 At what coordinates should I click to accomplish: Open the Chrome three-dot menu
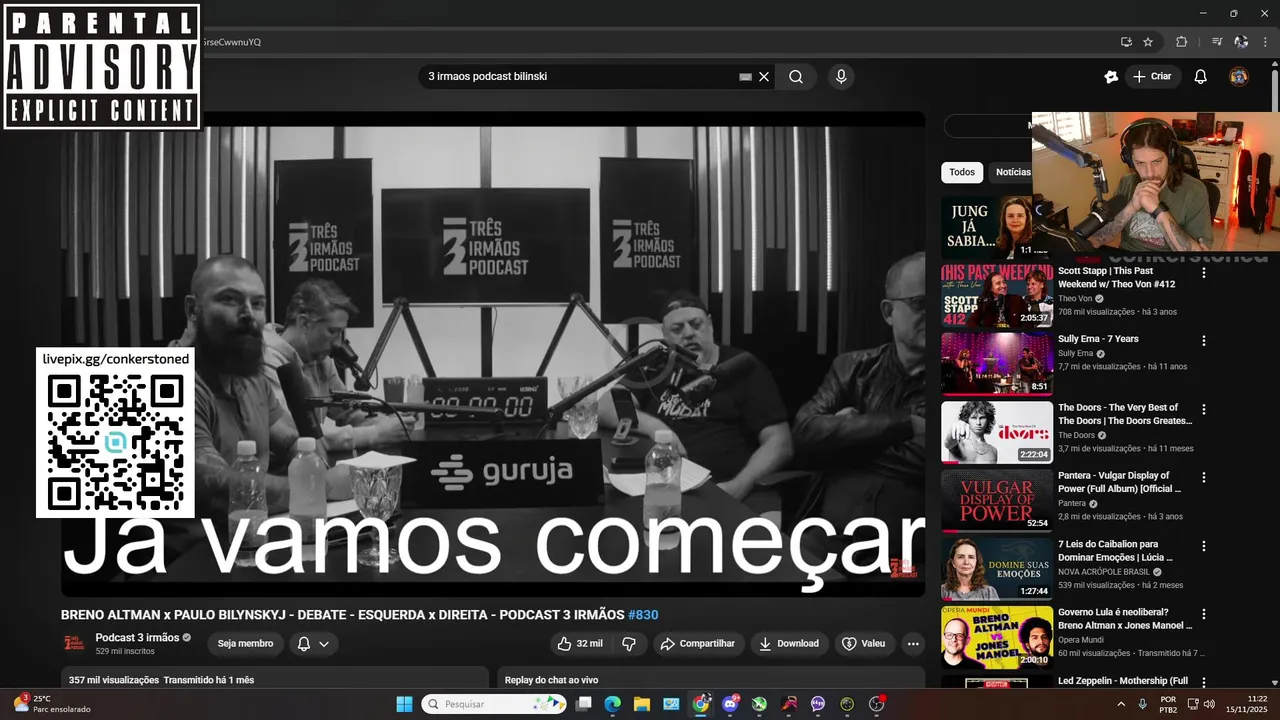click(1265, 42)
